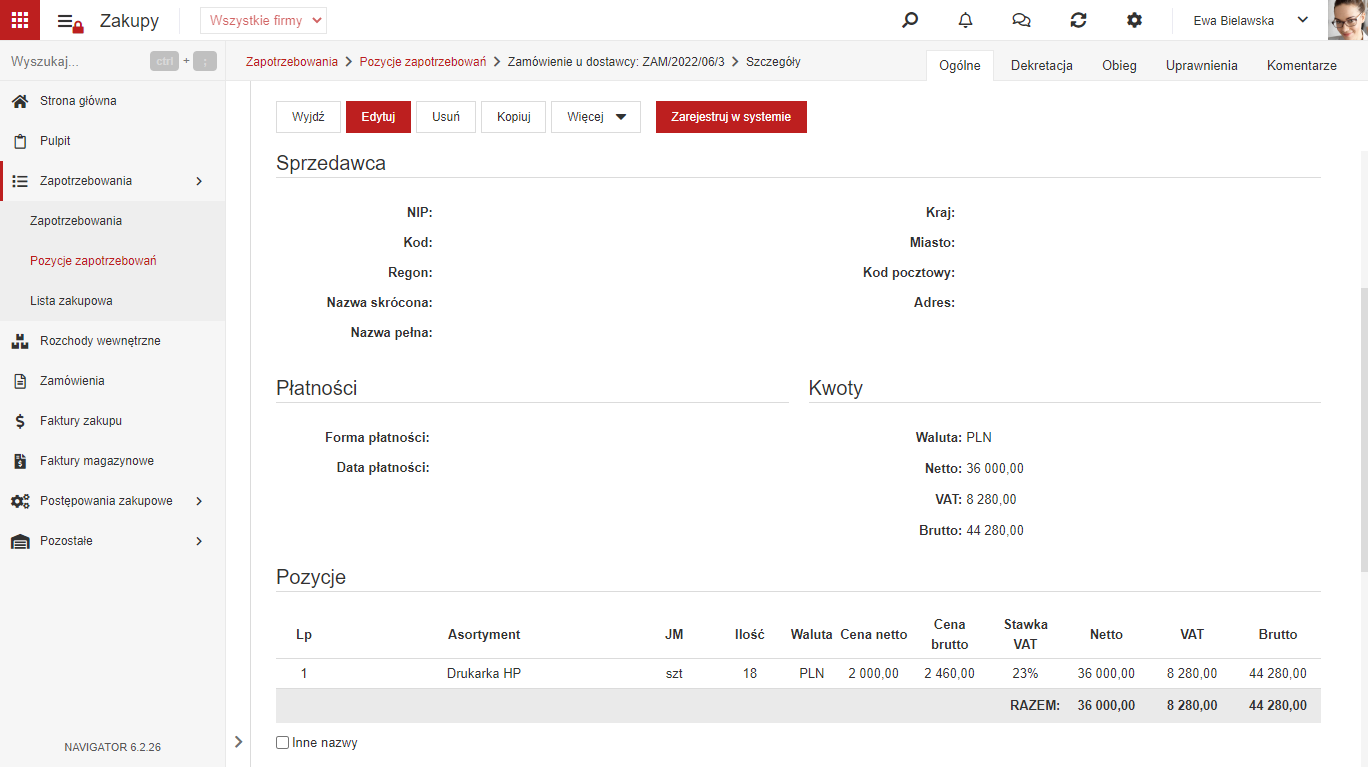1368x767 pixels.
Task: Open the Komentarze tab
Action: [x=1302, y=65]
